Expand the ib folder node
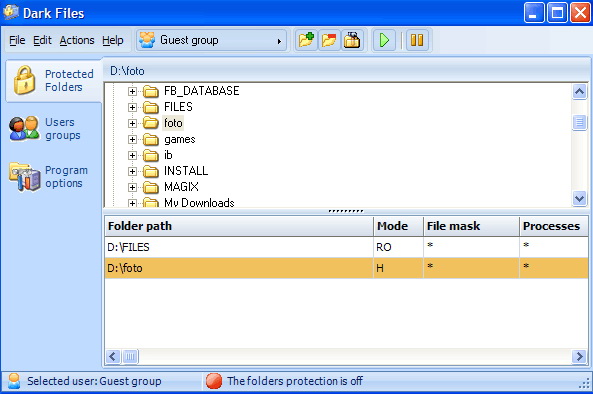593x394 pixels. tap(132, 155)
